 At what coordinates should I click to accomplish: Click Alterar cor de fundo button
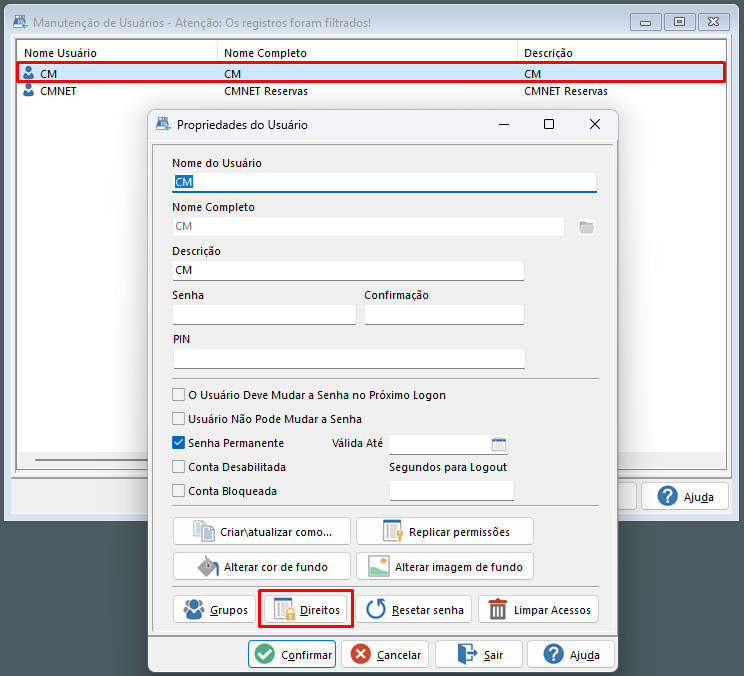[262, 566]
